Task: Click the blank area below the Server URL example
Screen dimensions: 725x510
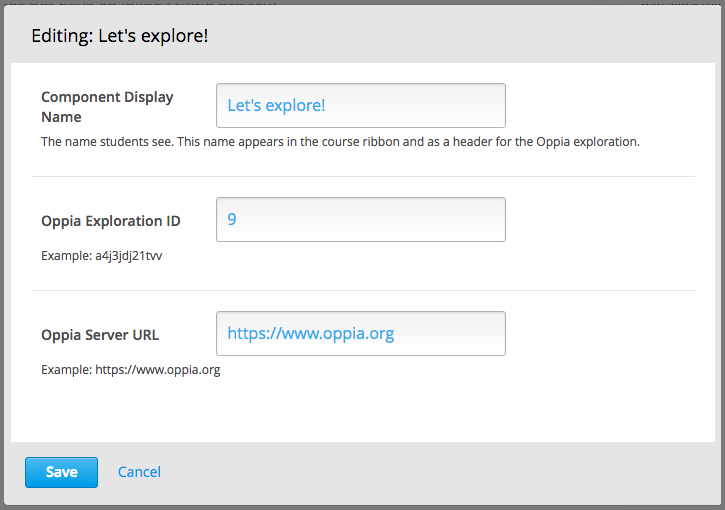Action: (x=360, y=412)
